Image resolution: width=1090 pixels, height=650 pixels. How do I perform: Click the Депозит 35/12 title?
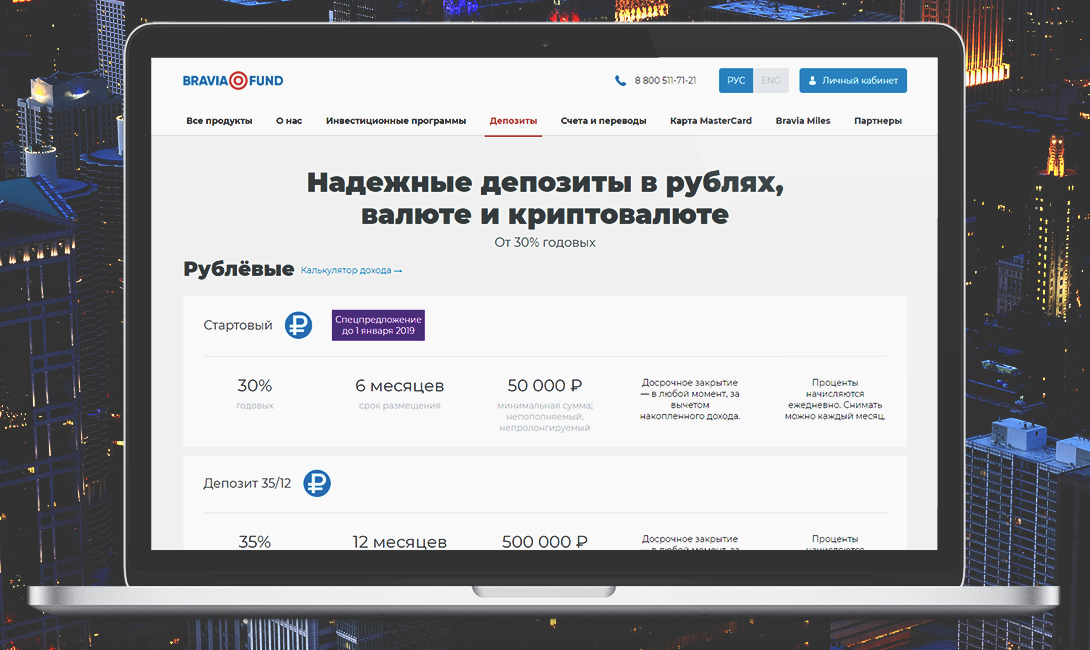pos(247,483)
